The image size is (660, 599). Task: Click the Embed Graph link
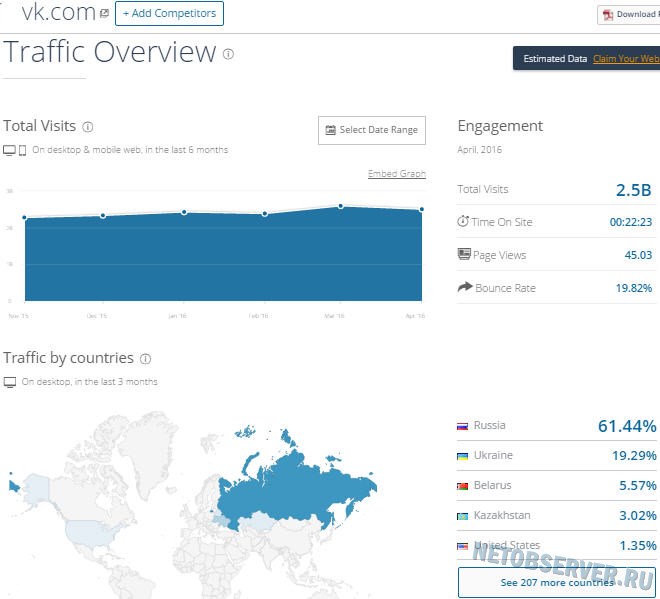pos(397,173)
